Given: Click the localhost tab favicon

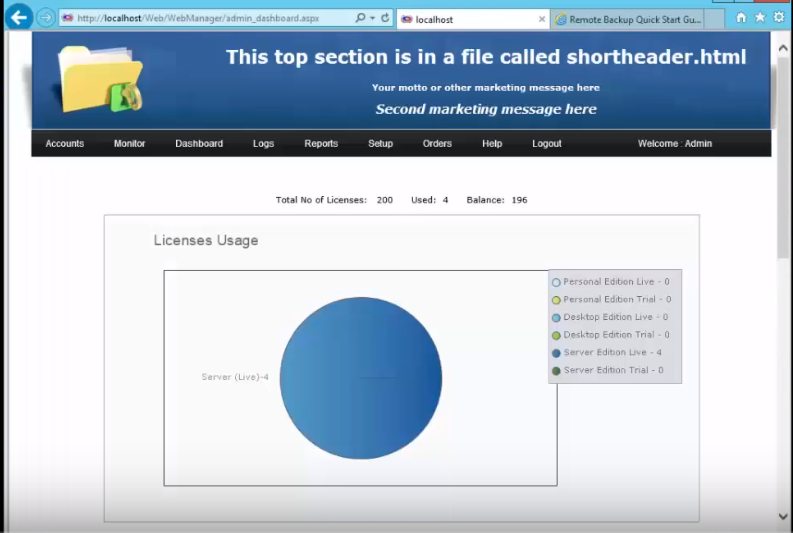Looking at the screenshot, I should (x=407, y=19).
